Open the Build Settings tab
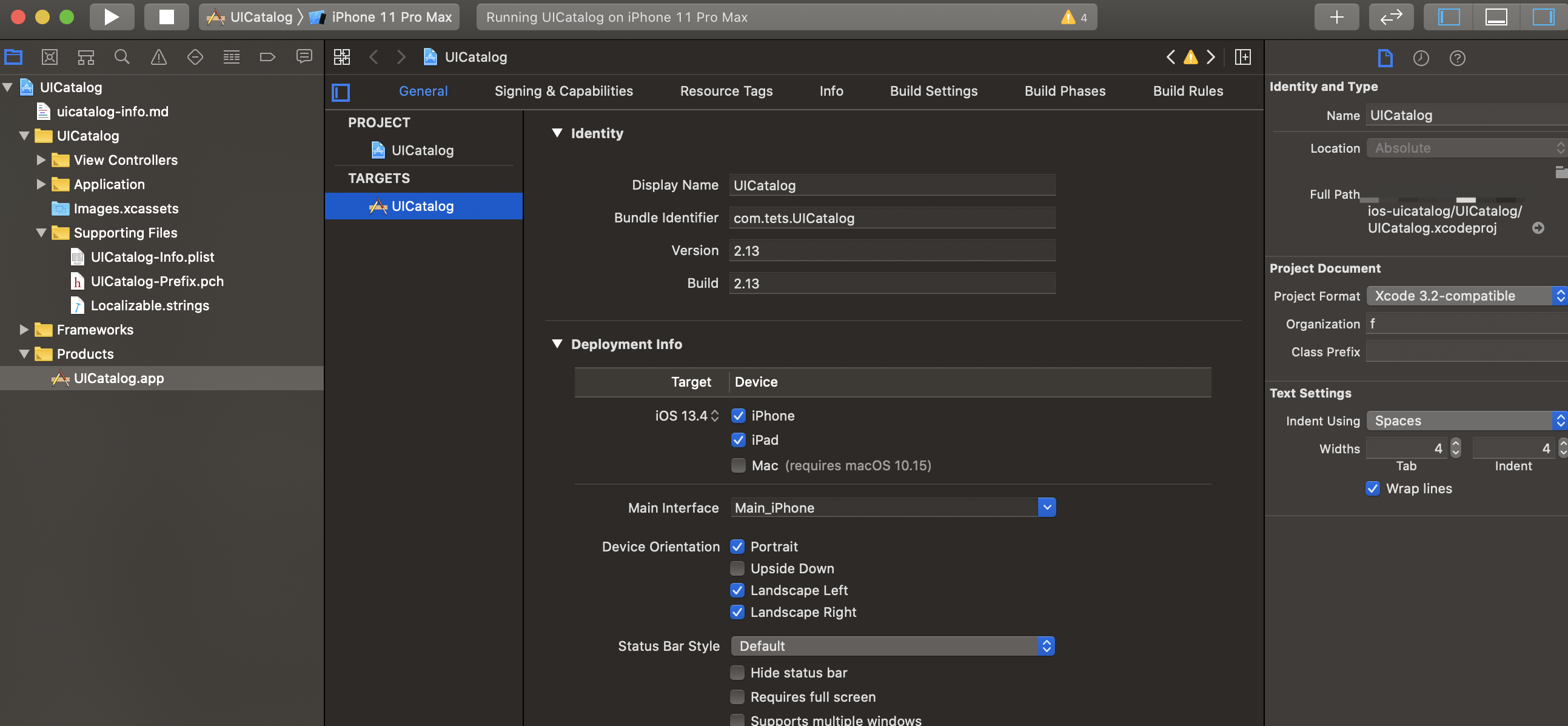Image resolution: width=1568 pixels, height=726 pixels. pyautogui.click(x=934, y=91)
